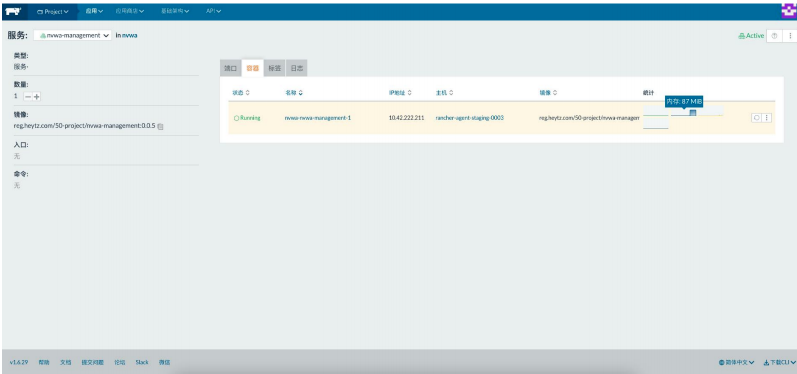
Task: Open the 下载CLI dropdown
Action: [x=779, y=362]
